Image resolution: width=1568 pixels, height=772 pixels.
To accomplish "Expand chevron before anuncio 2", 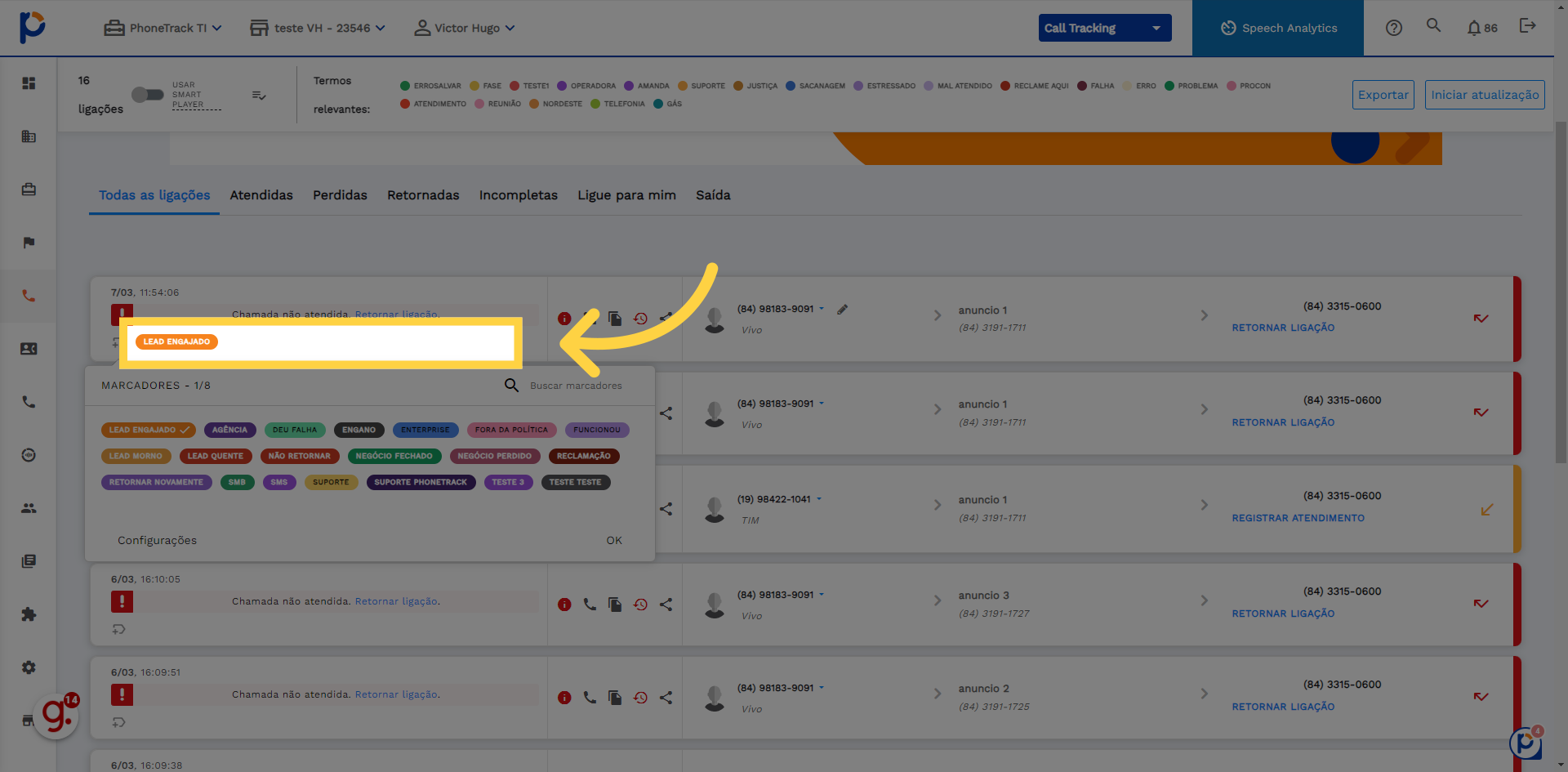I will (938, 694).
